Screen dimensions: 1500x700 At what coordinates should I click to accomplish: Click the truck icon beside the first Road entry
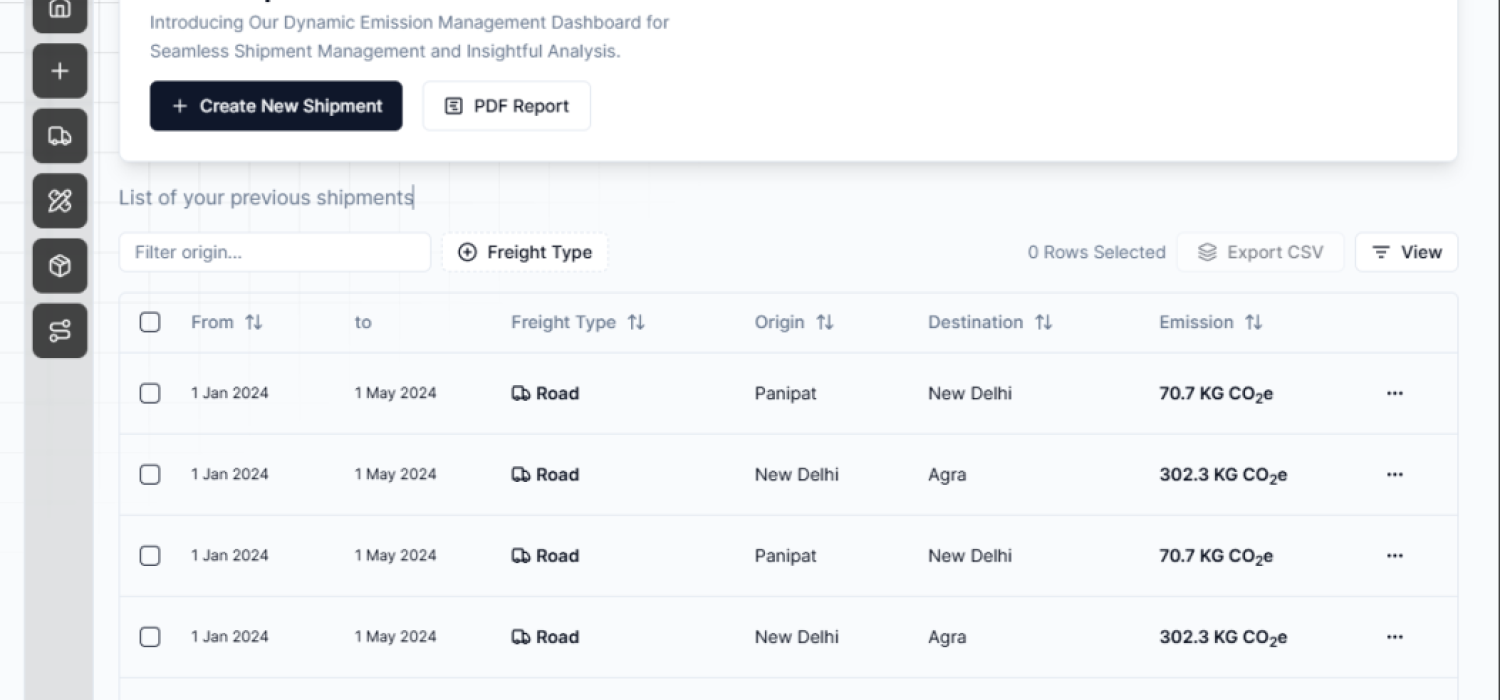[521, 393]
